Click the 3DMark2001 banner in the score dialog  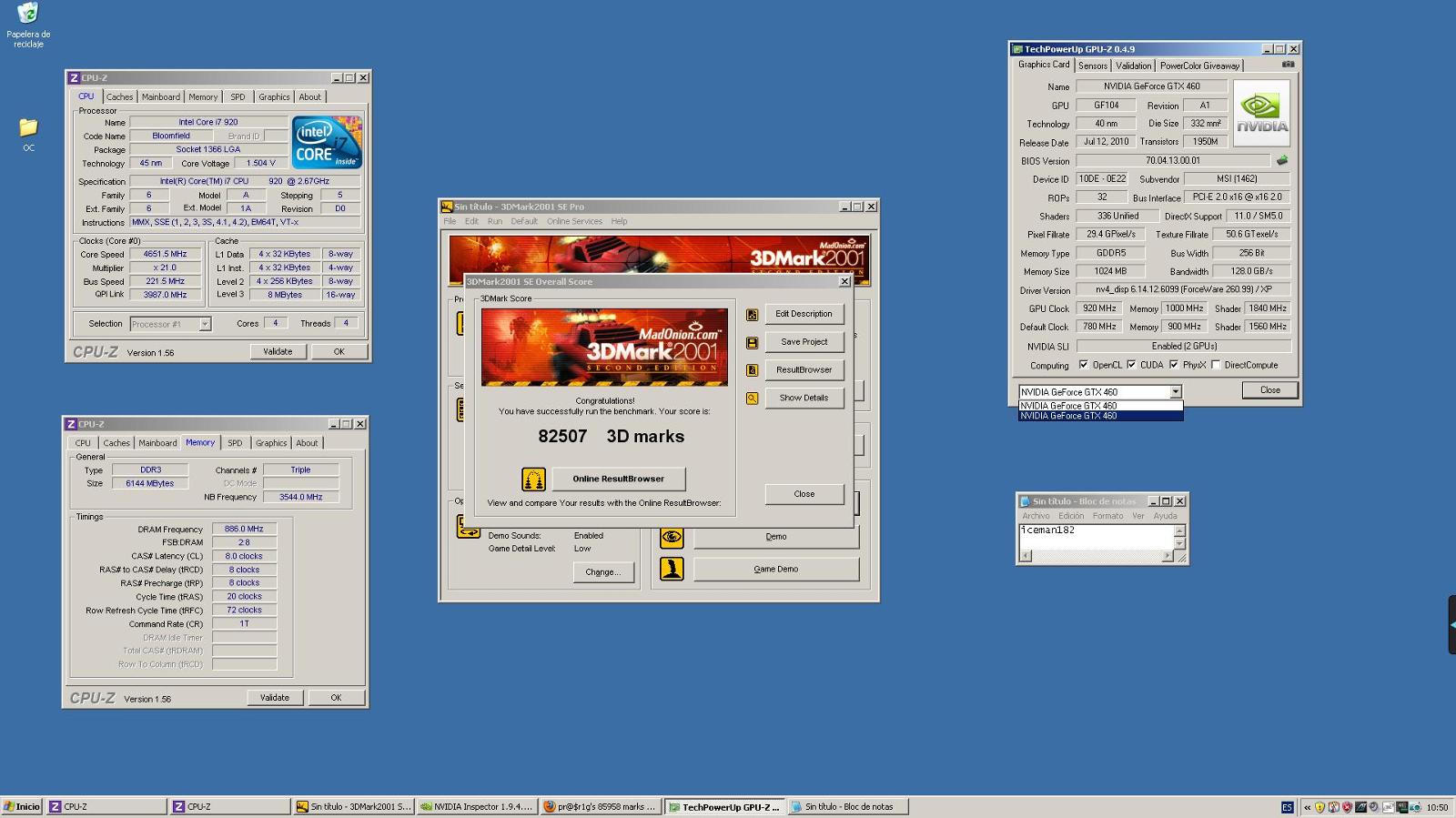coord(604,347)
